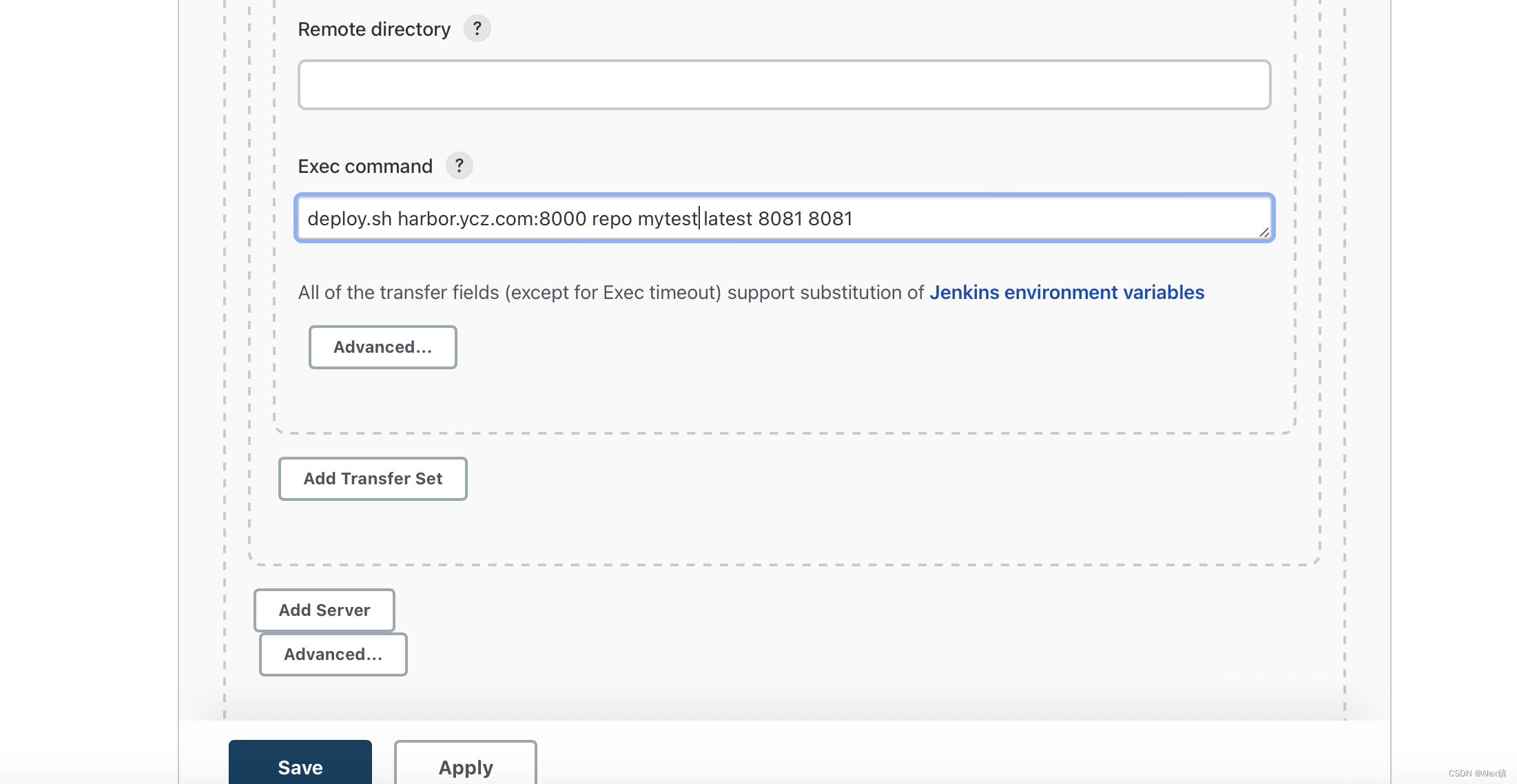This screenshot has width=1517, height=784.
Task: Open the Jenkins environment variables link
Action: point(1066,293)
